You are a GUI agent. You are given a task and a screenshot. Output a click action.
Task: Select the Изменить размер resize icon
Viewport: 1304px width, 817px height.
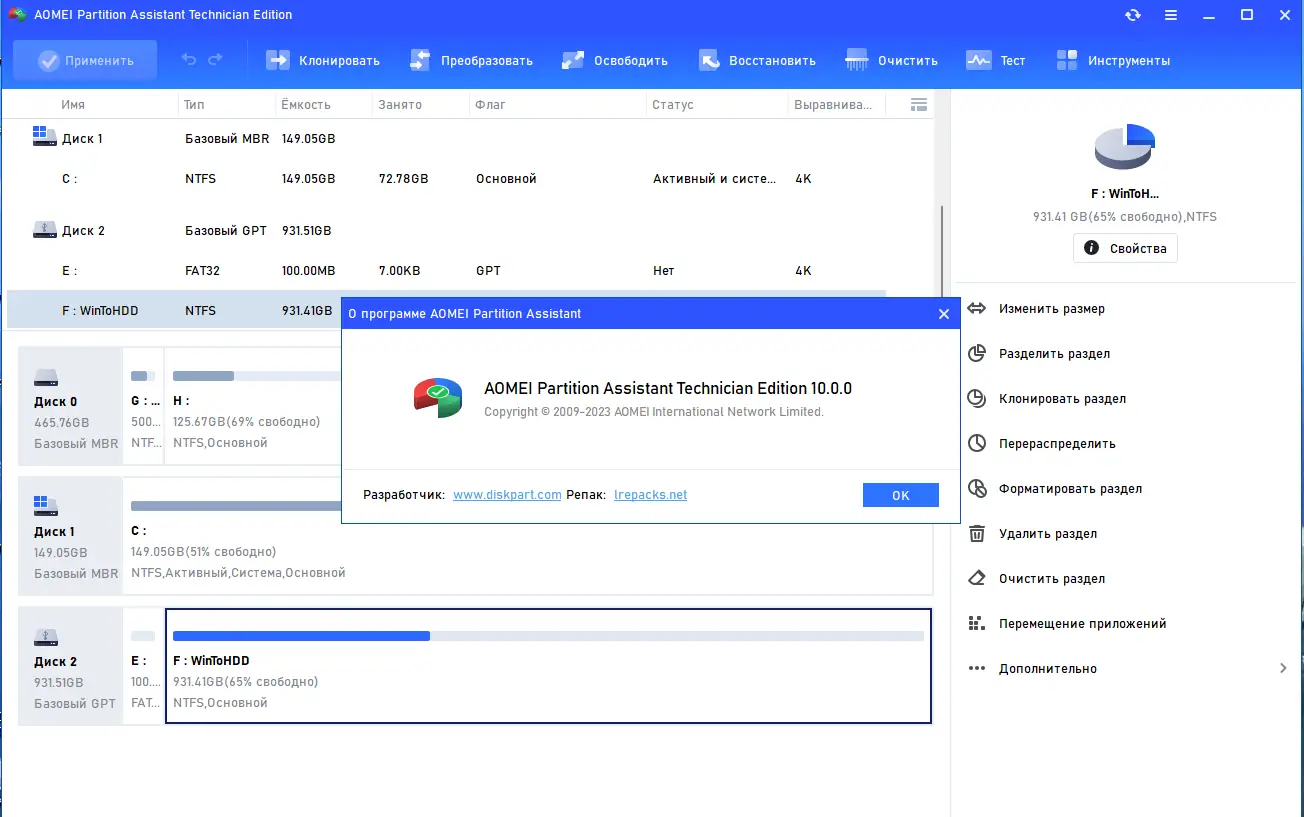click(x=975, y=308)
